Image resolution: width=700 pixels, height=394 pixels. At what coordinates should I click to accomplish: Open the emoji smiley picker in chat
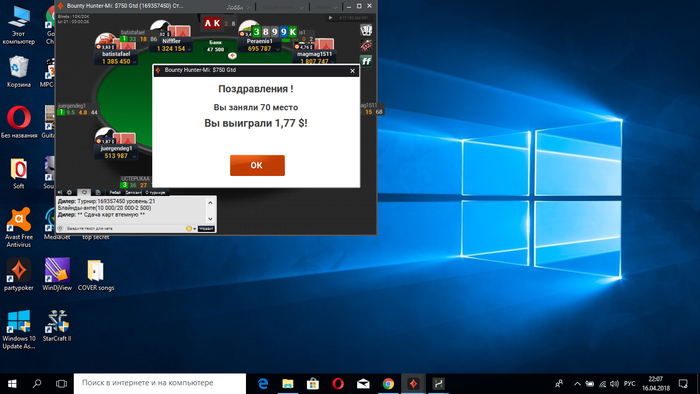pos(189,228)
